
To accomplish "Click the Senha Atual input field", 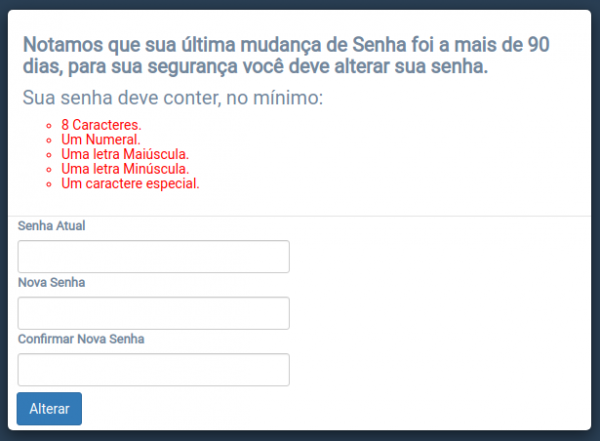I will click(x=153, y=257).
